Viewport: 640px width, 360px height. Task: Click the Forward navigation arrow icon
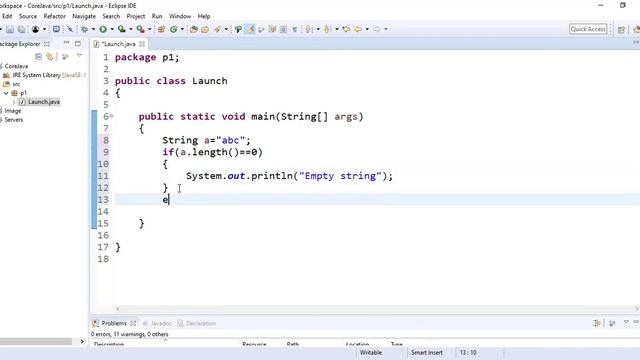coord(377,29)
